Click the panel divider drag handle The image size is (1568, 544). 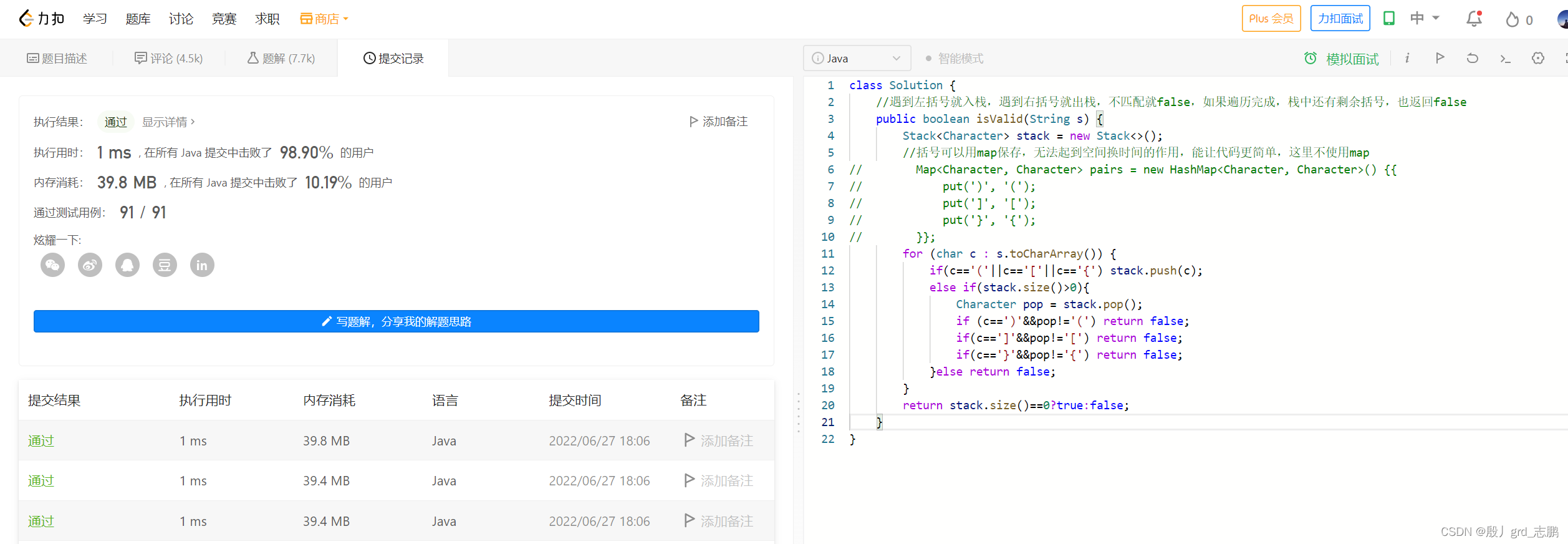click(x=798, y=412)
